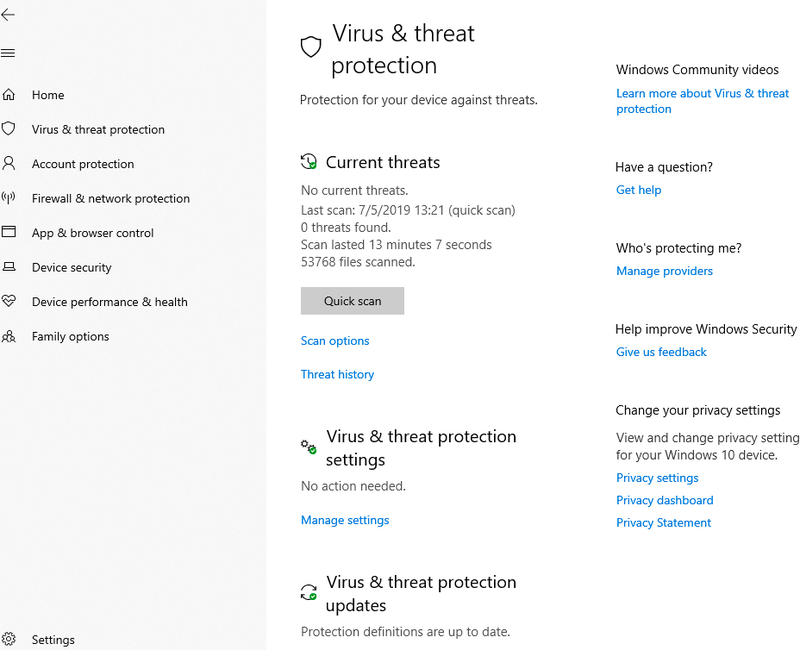
Task: Click the Settings gear icon
Action: pos(9,639)
